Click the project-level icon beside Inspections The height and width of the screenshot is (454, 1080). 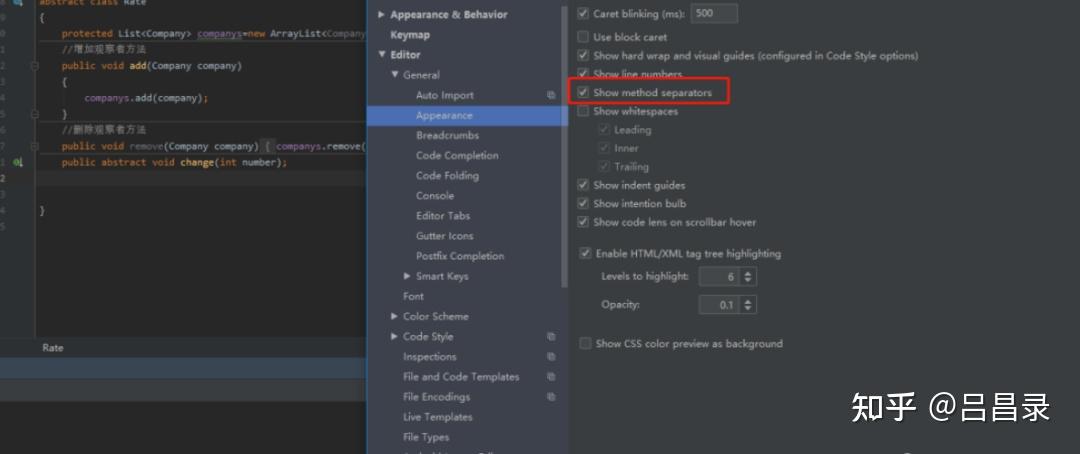tap(551, 357)
